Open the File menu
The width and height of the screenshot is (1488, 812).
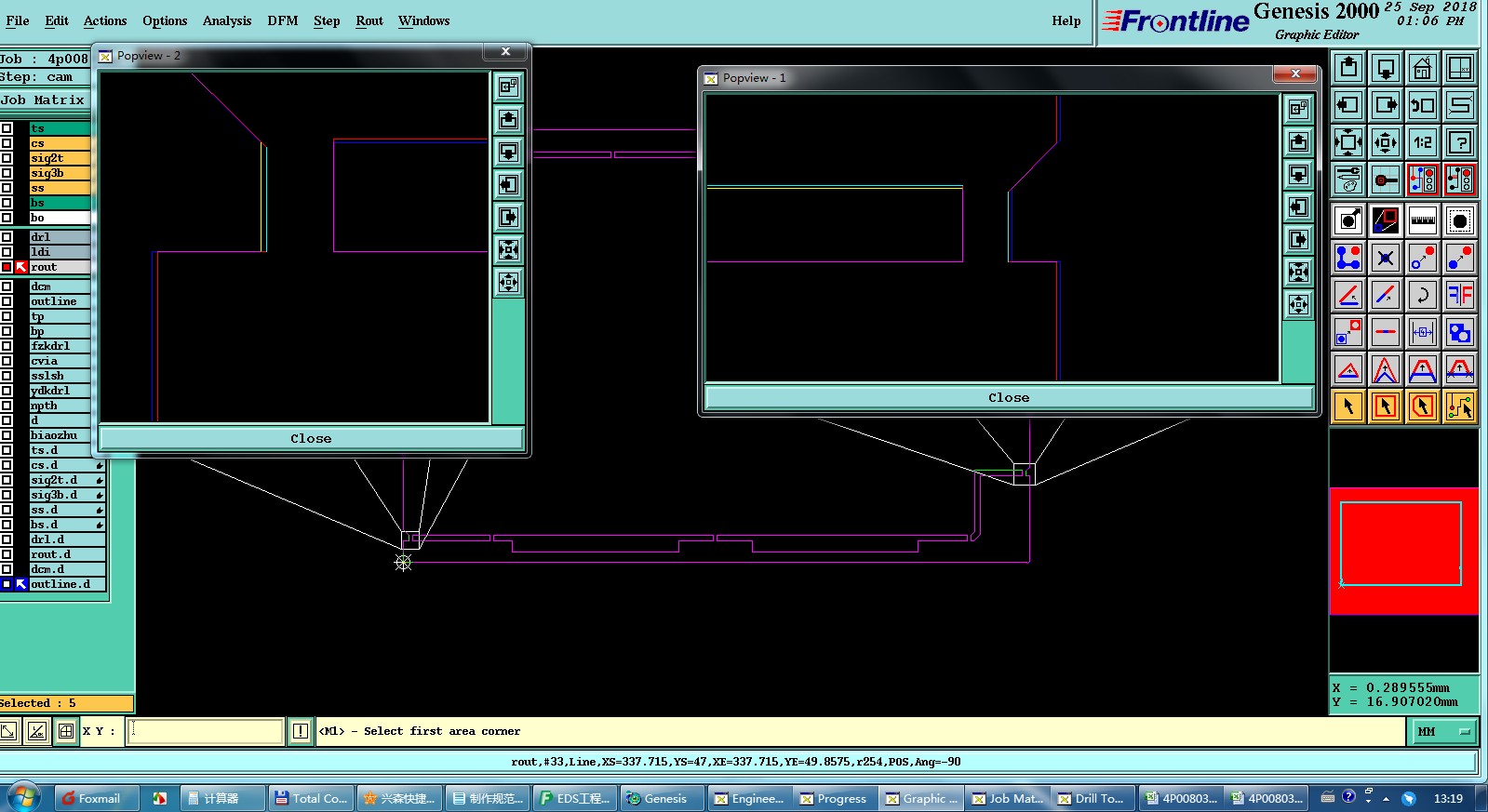18,20
